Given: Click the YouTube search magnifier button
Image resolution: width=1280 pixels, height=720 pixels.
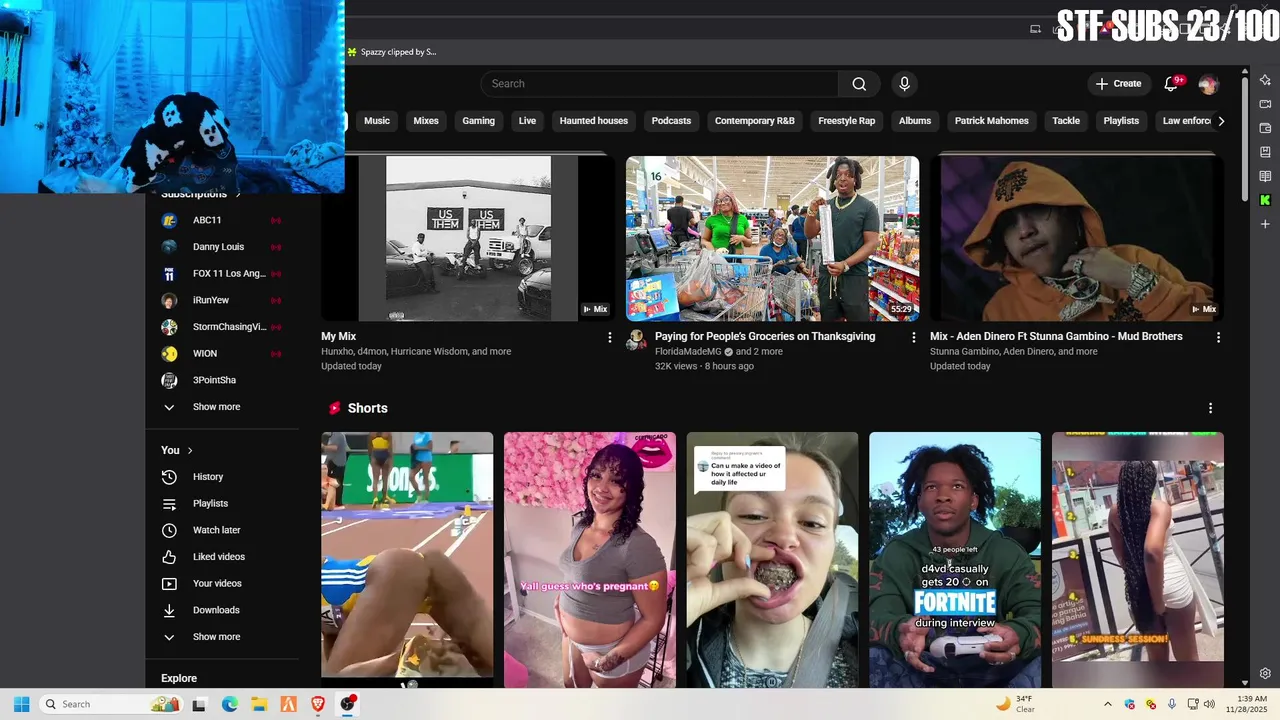Looking at the screenshot, I should point(859,84).
